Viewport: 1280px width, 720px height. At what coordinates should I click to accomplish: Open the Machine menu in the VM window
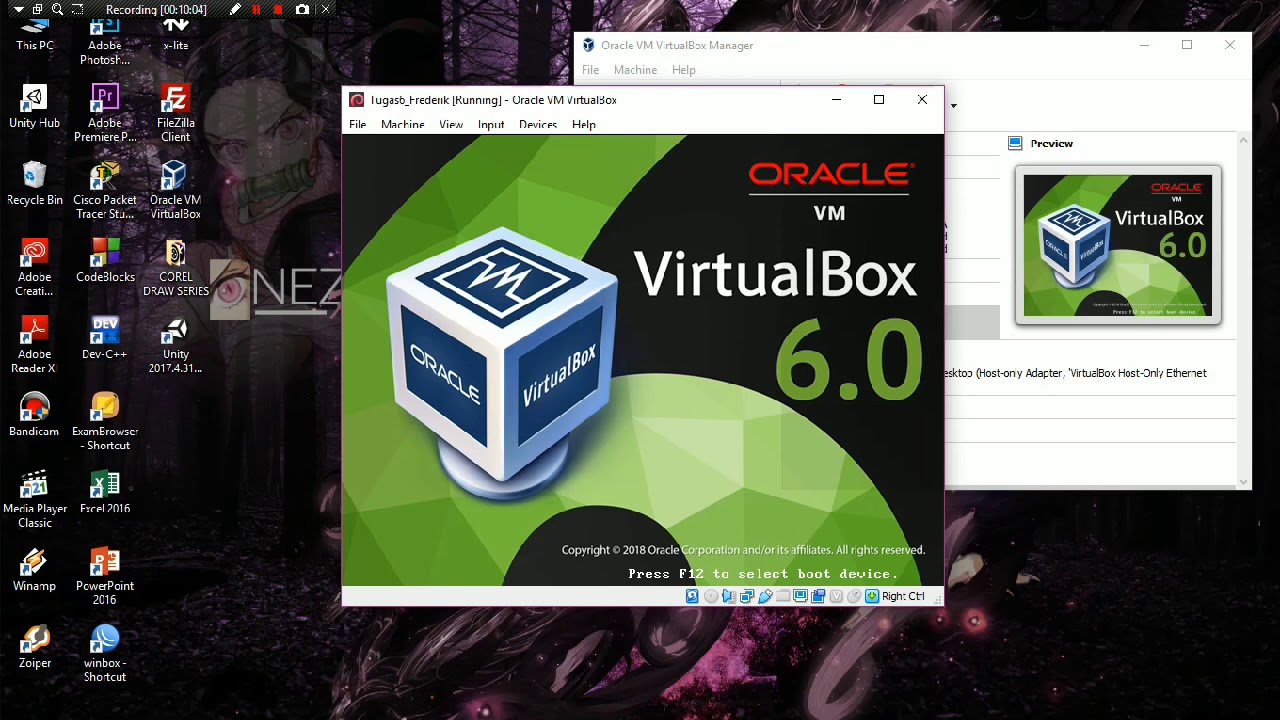click(402, 125)
